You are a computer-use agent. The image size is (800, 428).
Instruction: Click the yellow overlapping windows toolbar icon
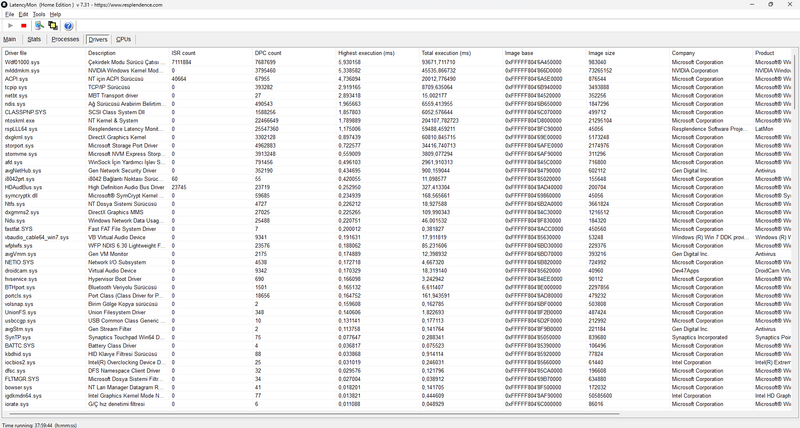(x=53, y=26)
